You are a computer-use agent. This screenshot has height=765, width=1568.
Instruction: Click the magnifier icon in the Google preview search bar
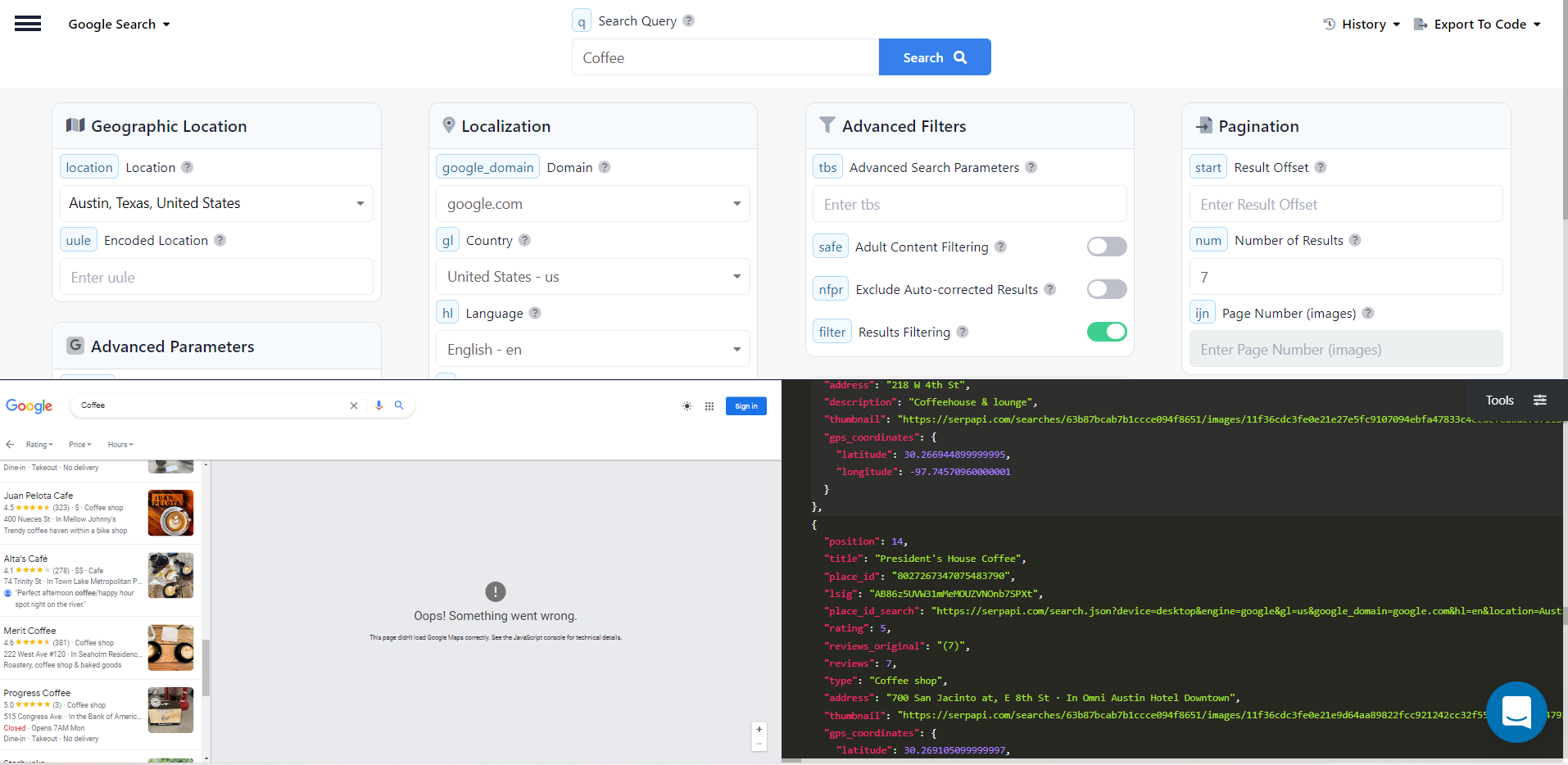[399, 405]
